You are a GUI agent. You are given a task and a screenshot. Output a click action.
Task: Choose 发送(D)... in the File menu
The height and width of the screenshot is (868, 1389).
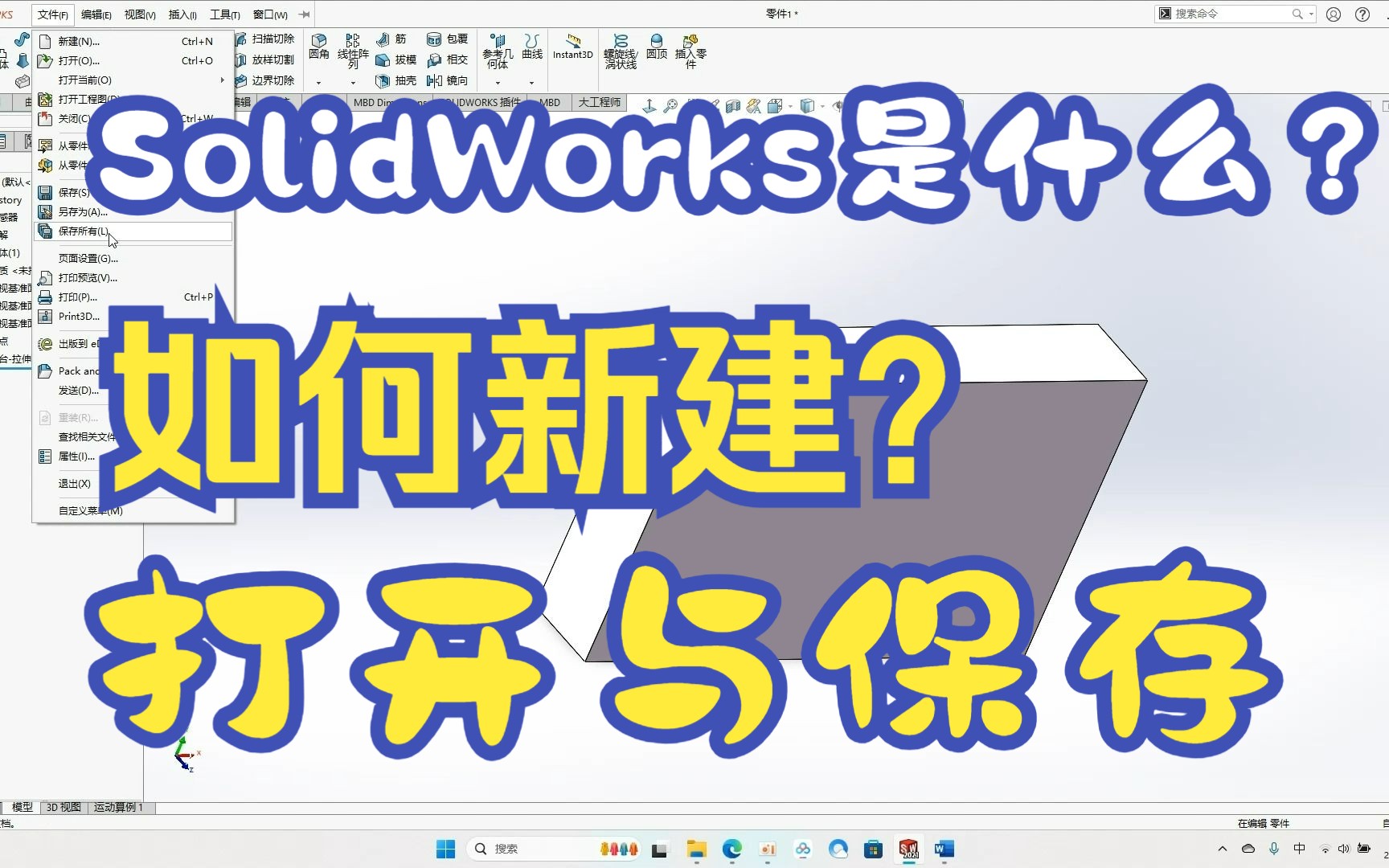point(79,390)
